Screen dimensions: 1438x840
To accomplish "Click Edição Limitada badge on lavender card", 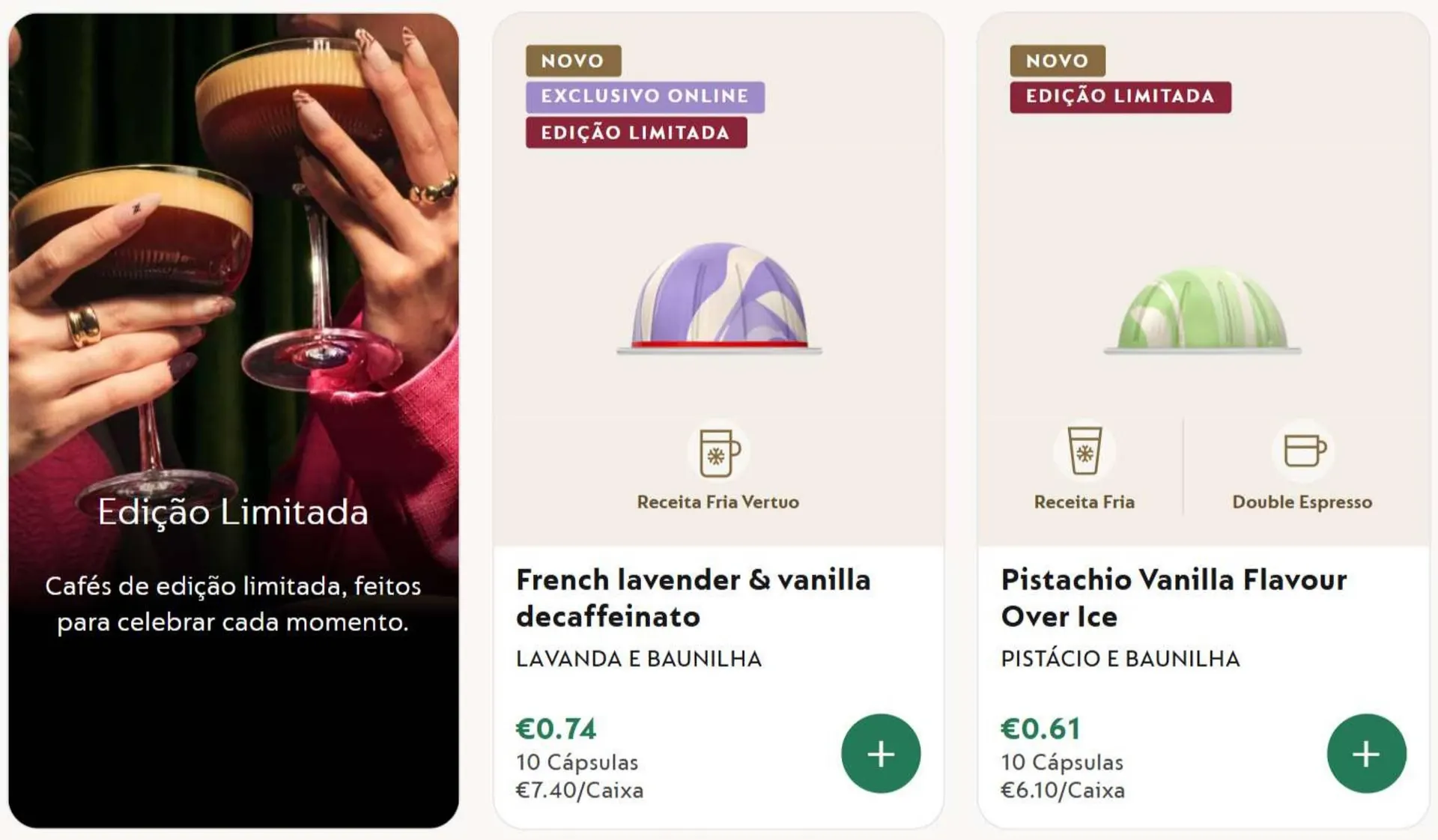I will pos(635,133).
